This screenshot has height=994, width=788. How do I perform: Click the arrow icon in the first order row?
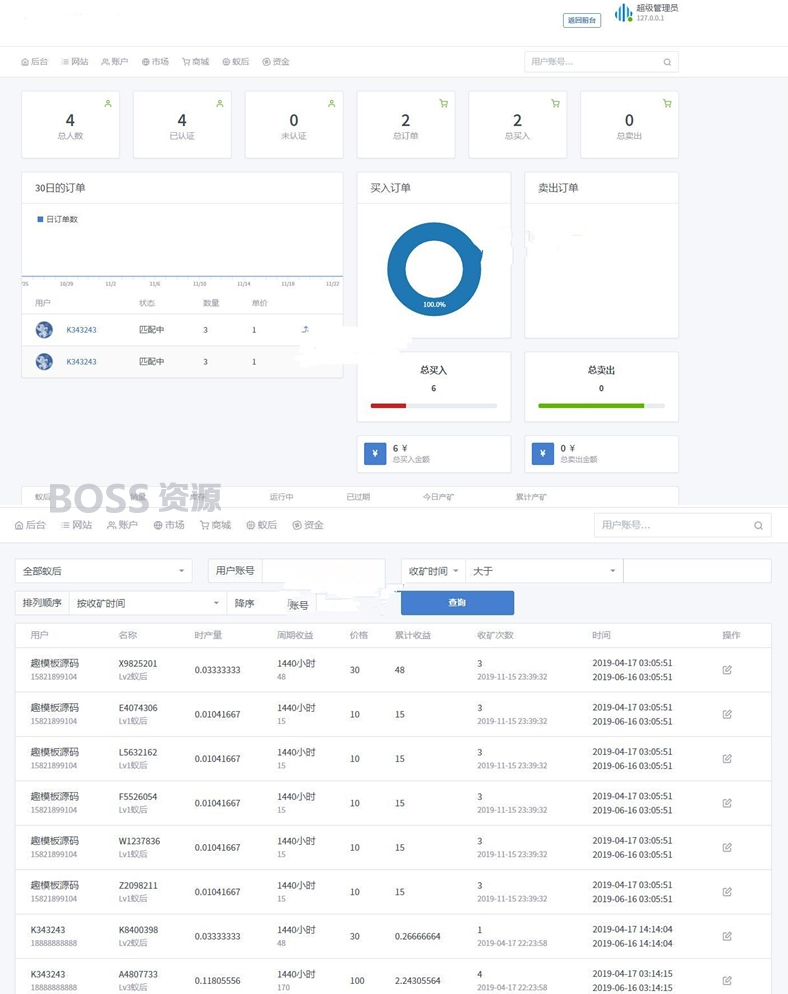click(x=305, y=330)
